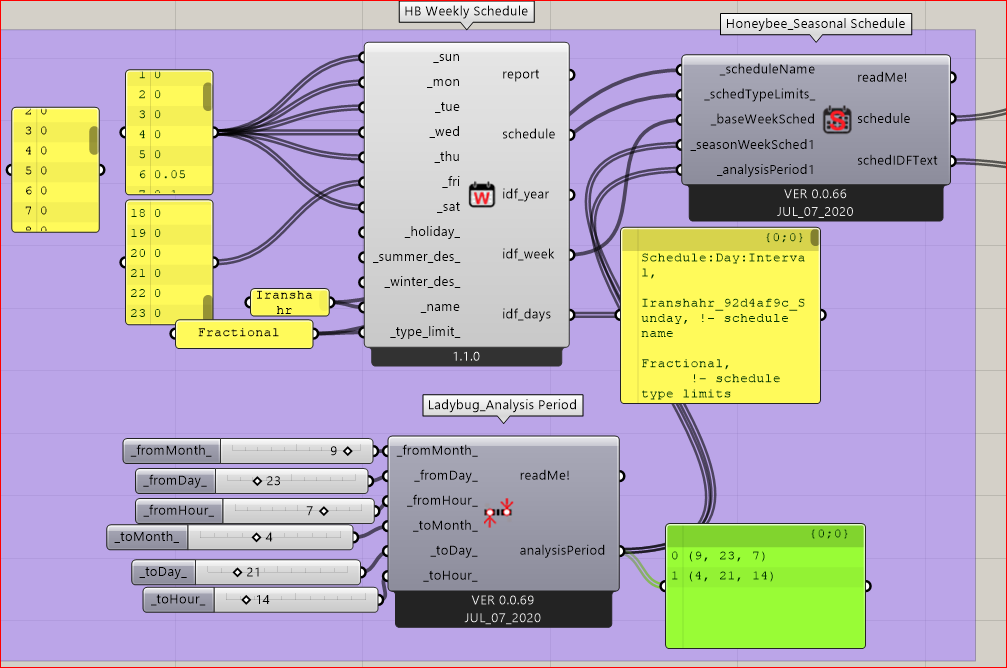Click the _toDay_ slider grip at value 21
This screenshot has height=668, width=1007.
click(x=238, y=572)
